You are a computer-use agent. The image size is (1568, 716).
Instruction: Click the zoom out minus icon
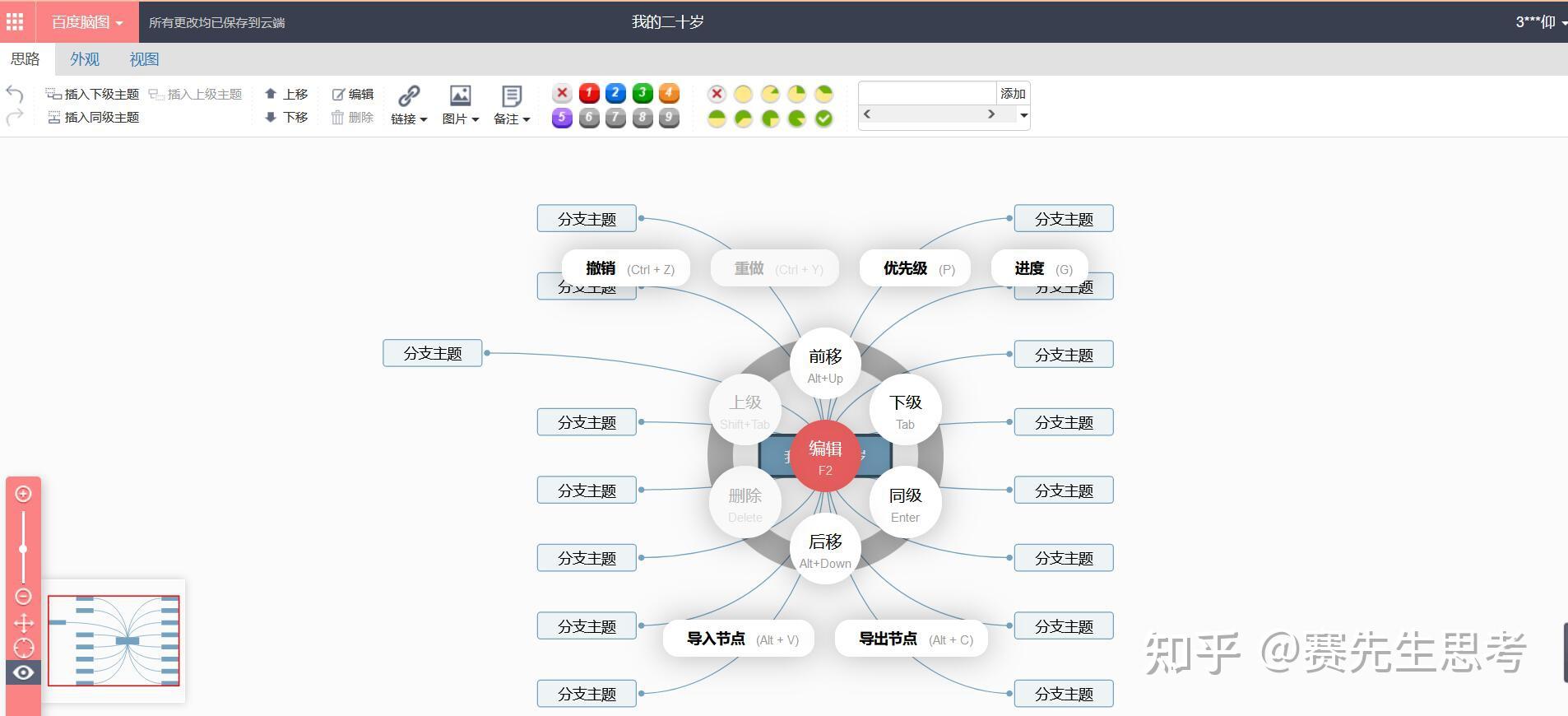pyautogui.click(x=23, y=596)
